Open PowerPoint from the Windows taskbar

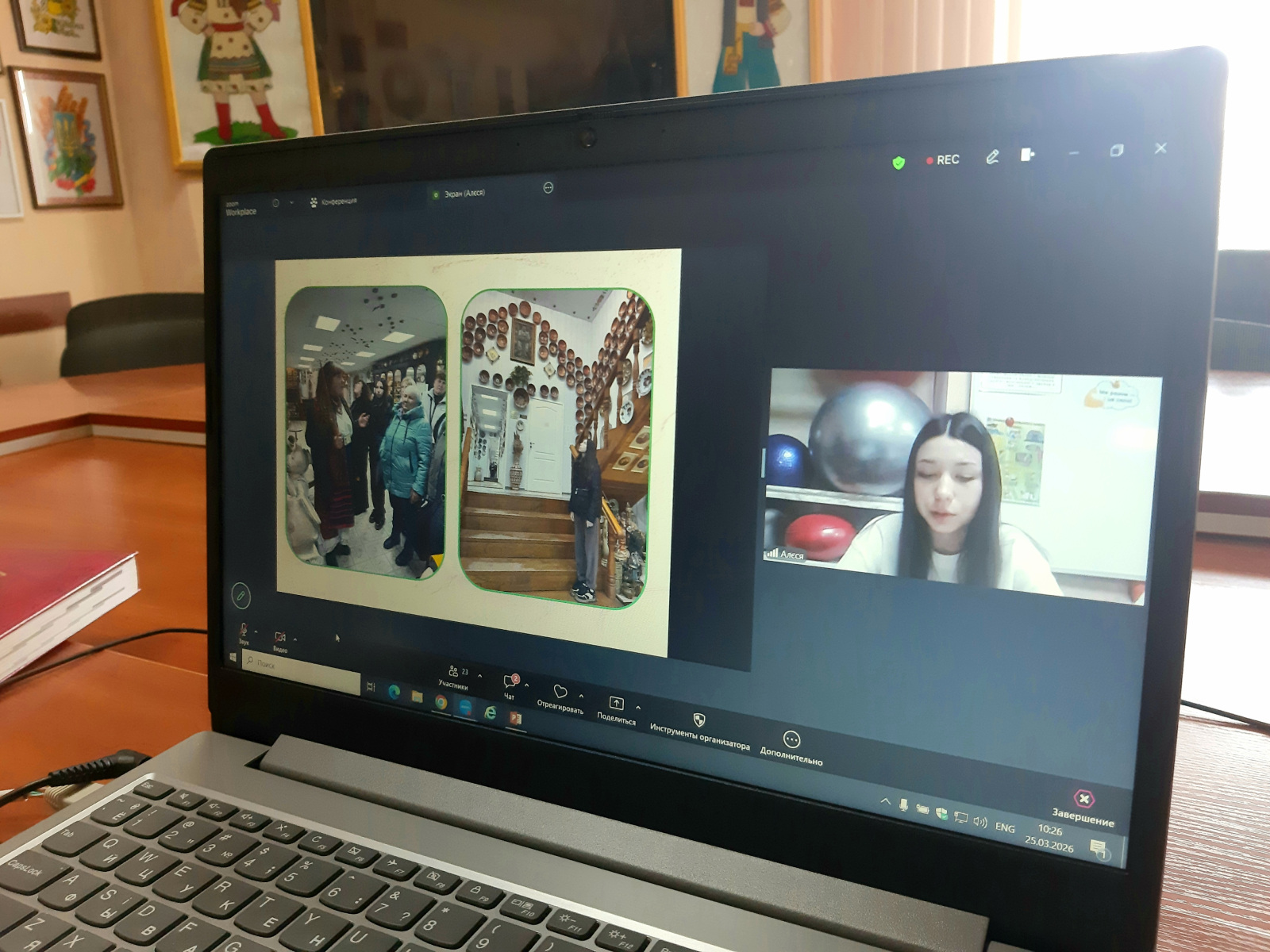515,718
